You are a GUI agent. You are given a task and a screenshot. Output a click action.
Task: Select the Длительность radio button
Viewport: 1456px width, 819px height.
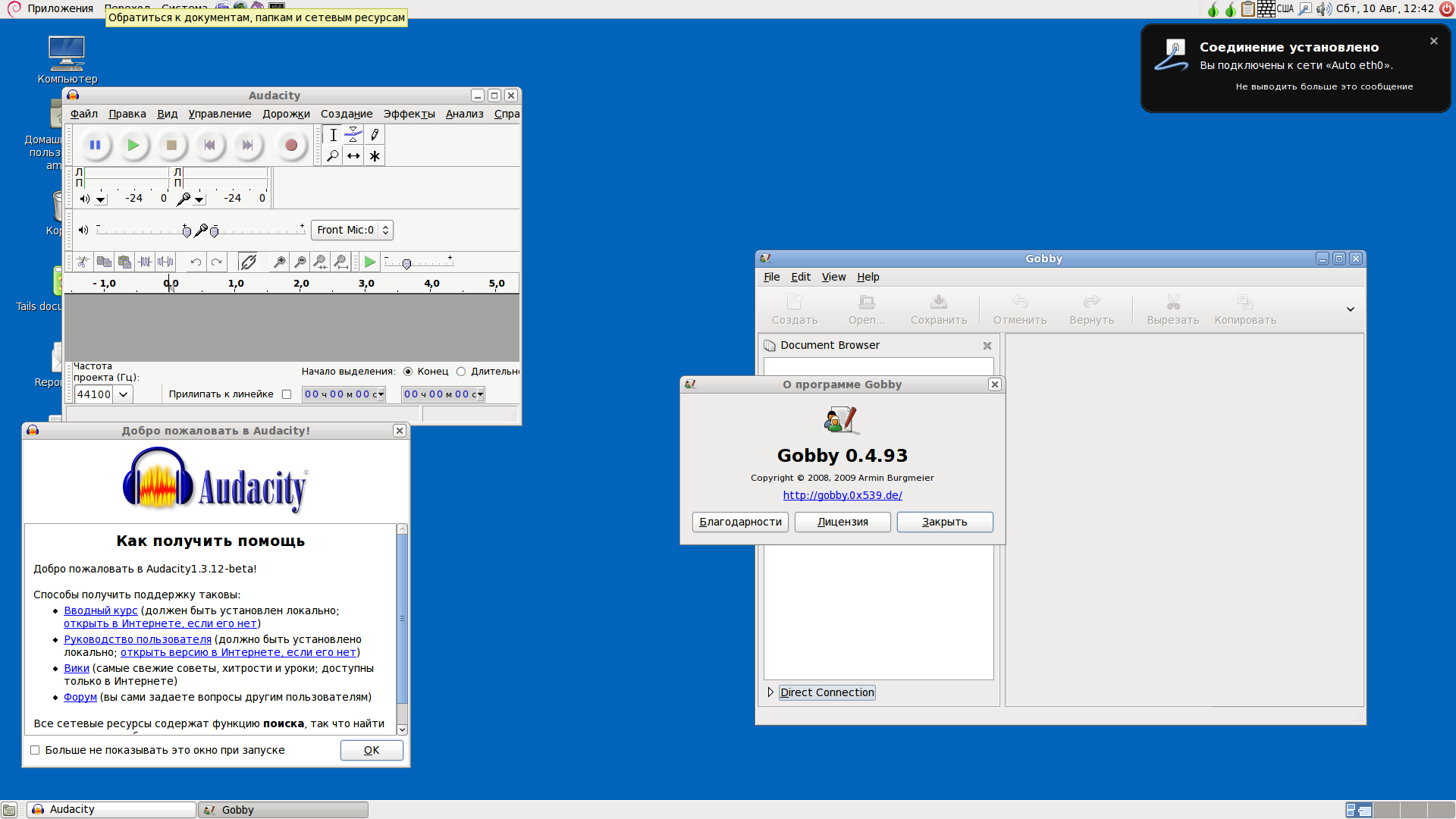461,372
